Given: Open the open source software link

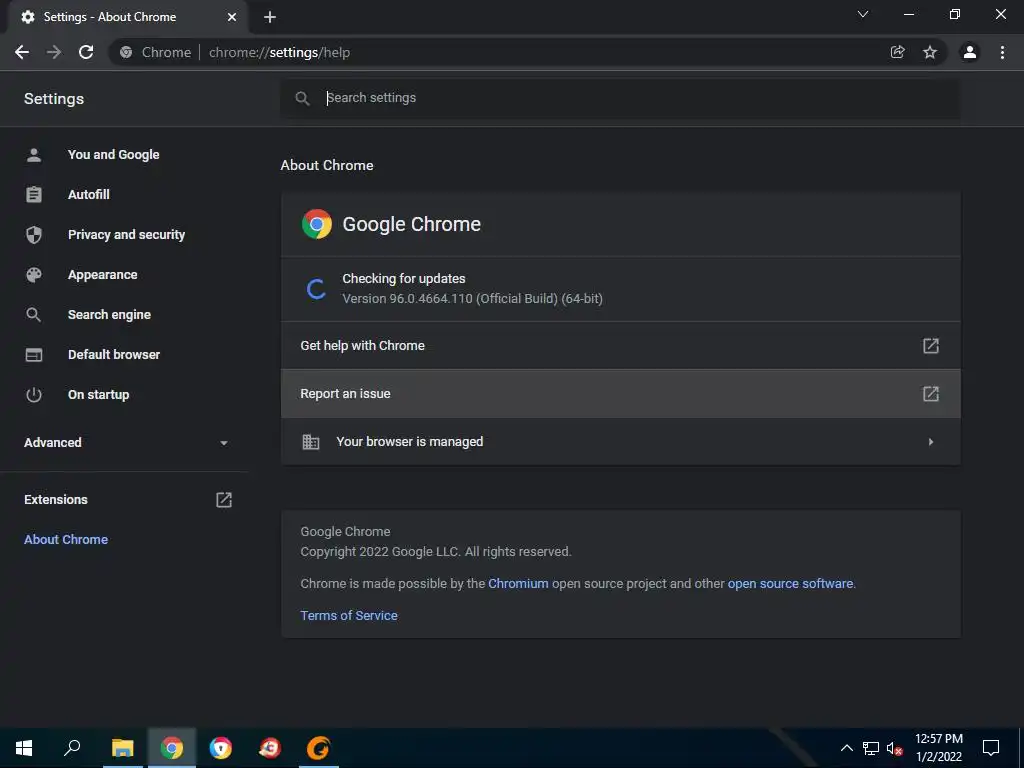Looking at the screenshot, I should 790,584.
